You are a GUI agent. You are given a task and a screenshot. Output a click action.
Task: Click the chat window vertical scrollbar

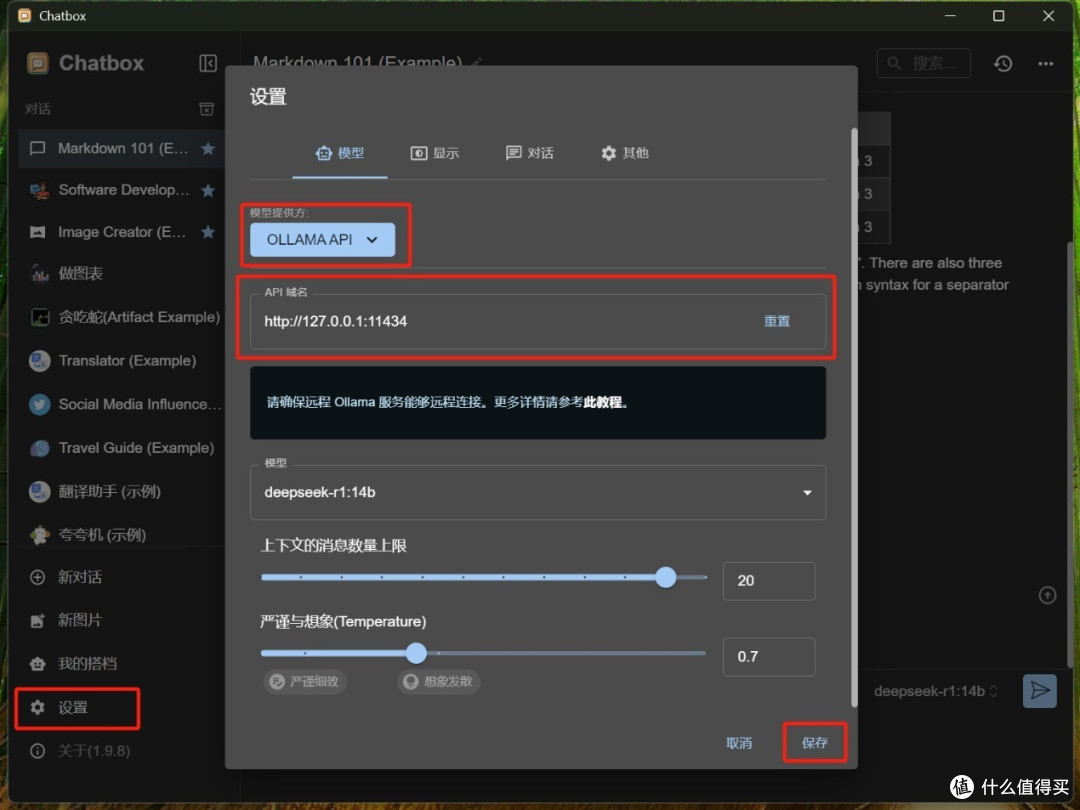[x=1070, y=455]
